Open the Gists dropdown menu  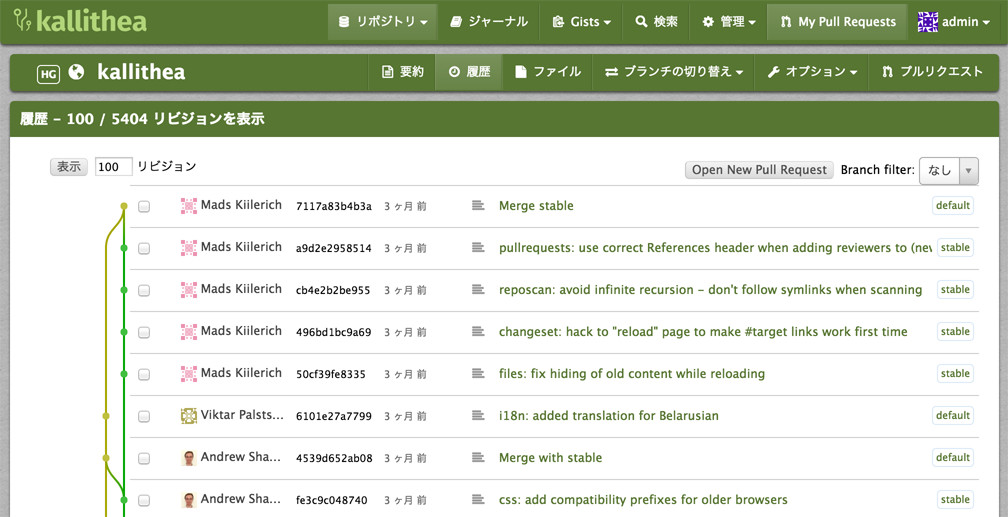581,22
